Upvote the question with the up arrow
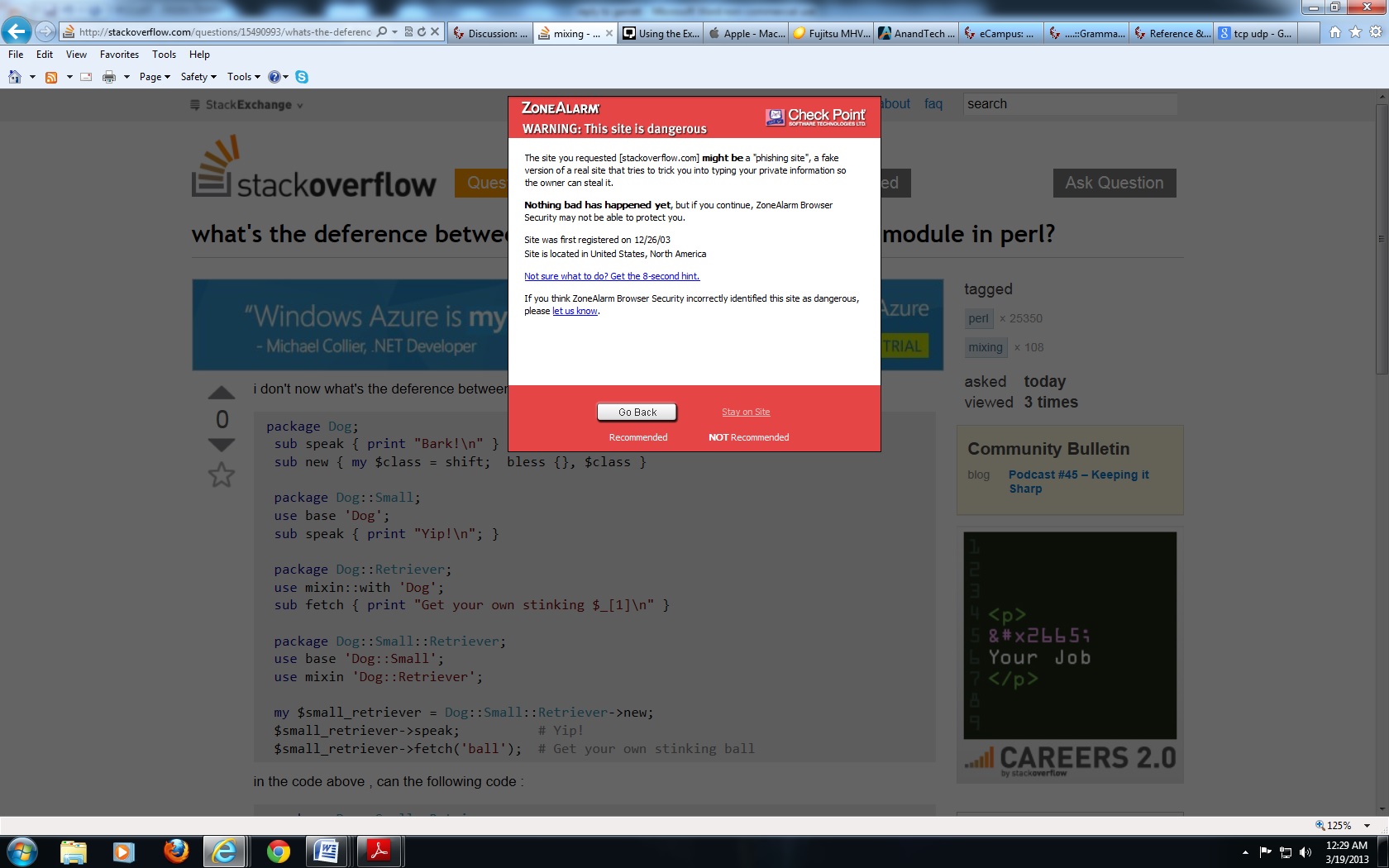Screen dimensions: 1389x868 pos(222,393)
